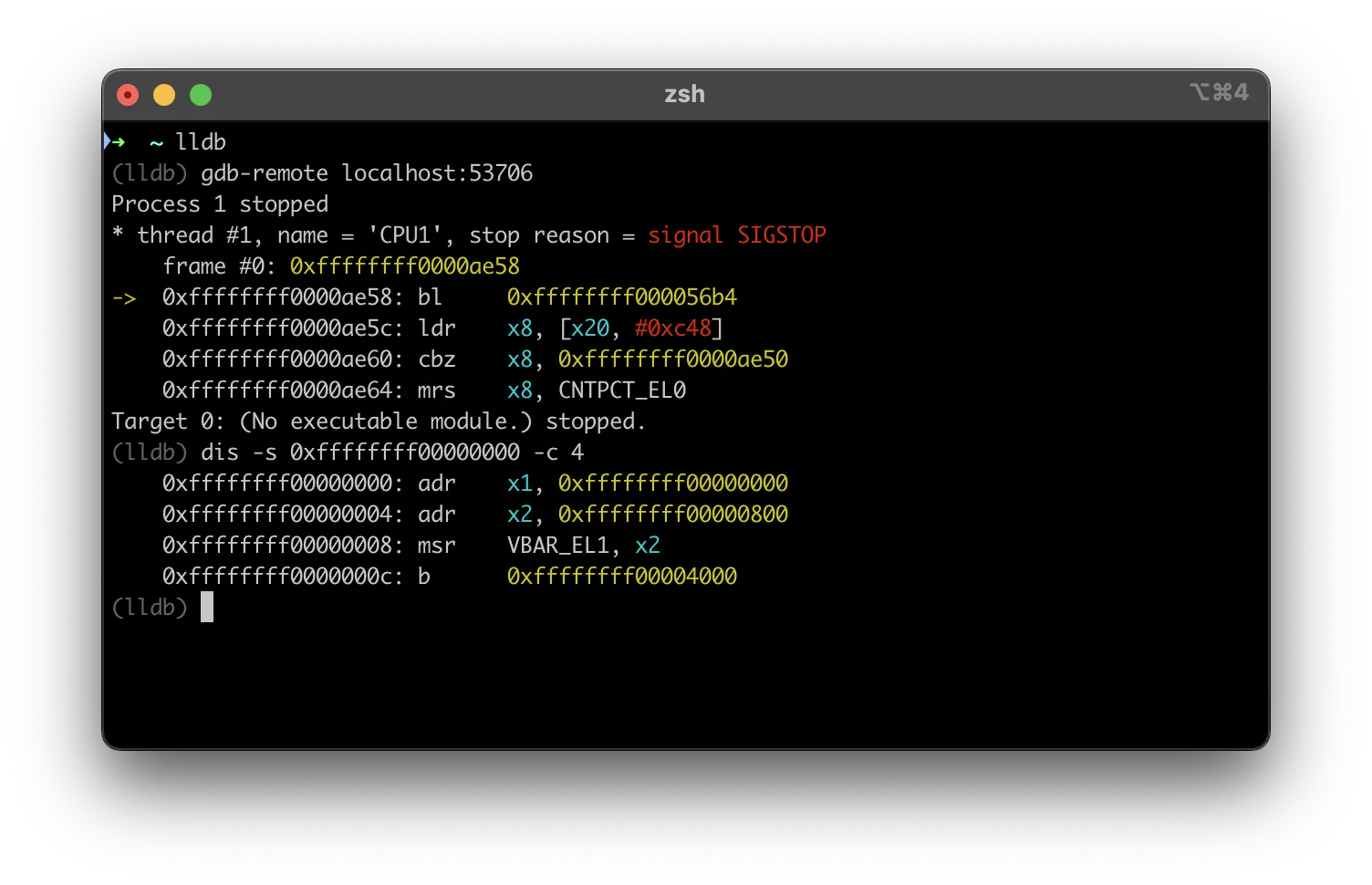The width and height of the screenshot is (1372, 885).
Task: Click the adr target address 0xfffffff00000800
Action: click(673, 515)
